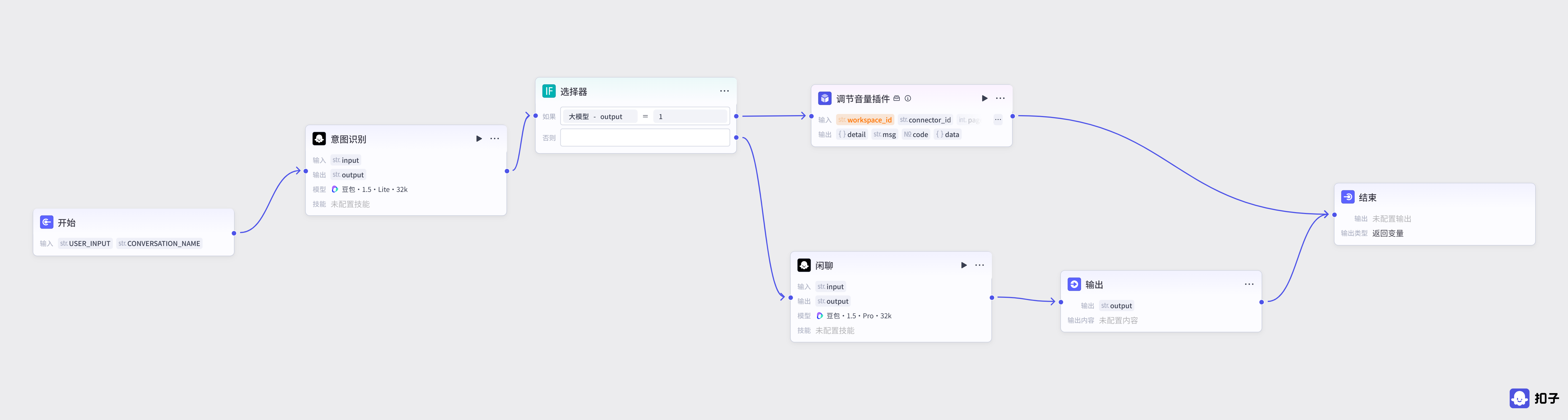Click the info icon beside 调节音量插件
The width and height of the screenshot is (1568, 420).
[907, 98]
